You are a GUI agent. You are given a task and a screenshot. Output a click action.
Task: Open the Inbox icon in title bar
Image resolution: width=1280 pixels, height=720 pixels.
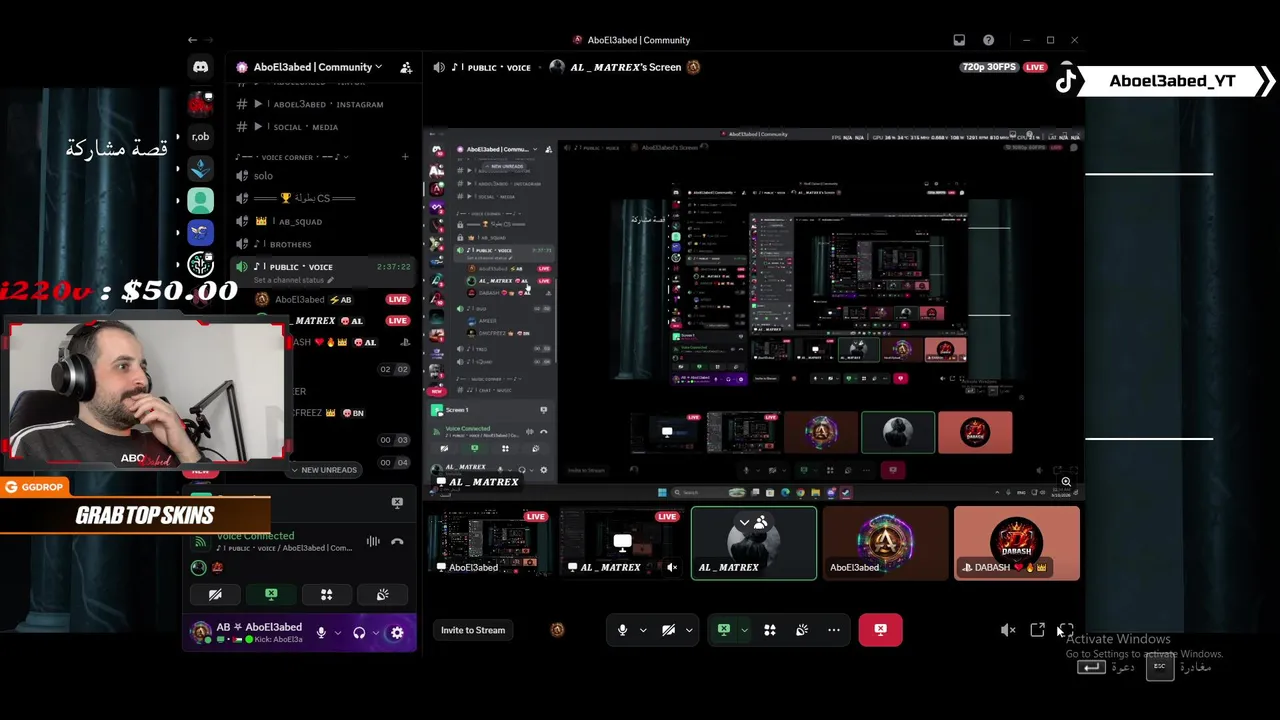point(959,40)
